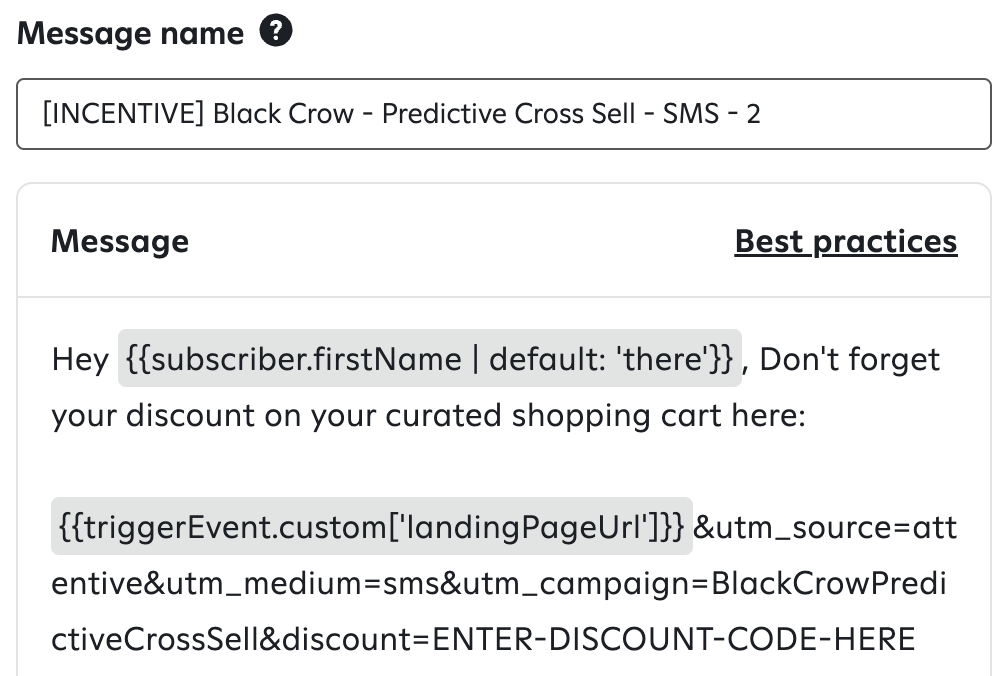Click the Message section heading

tap(120, 242)
